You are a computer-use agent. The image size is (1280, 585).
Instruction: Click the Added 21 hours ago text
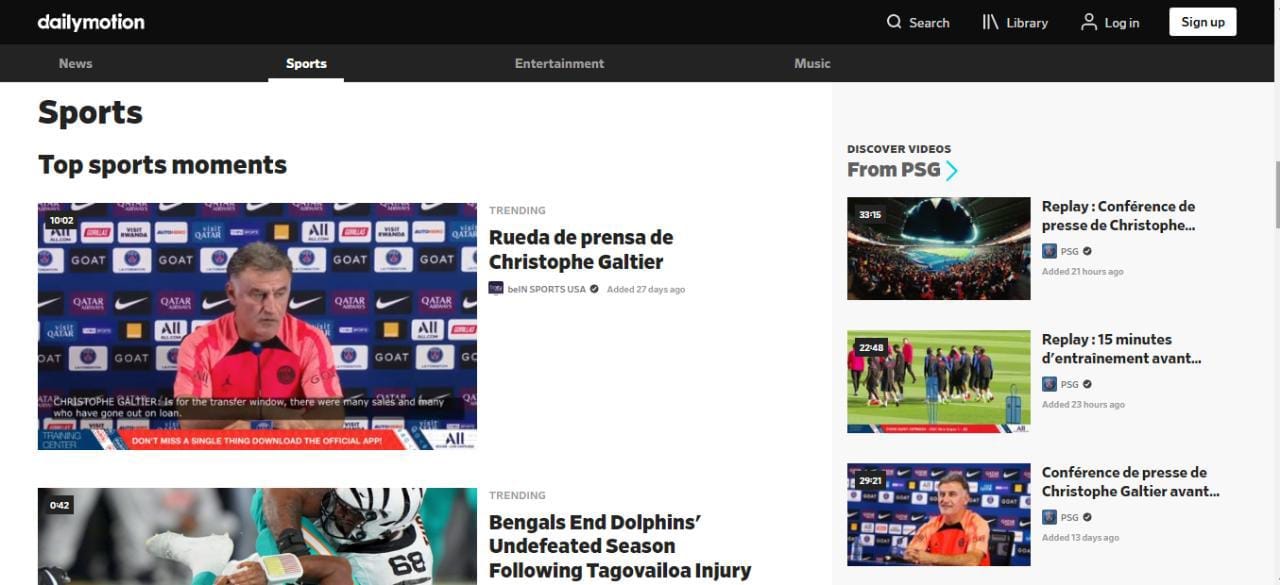(1082, 272)
